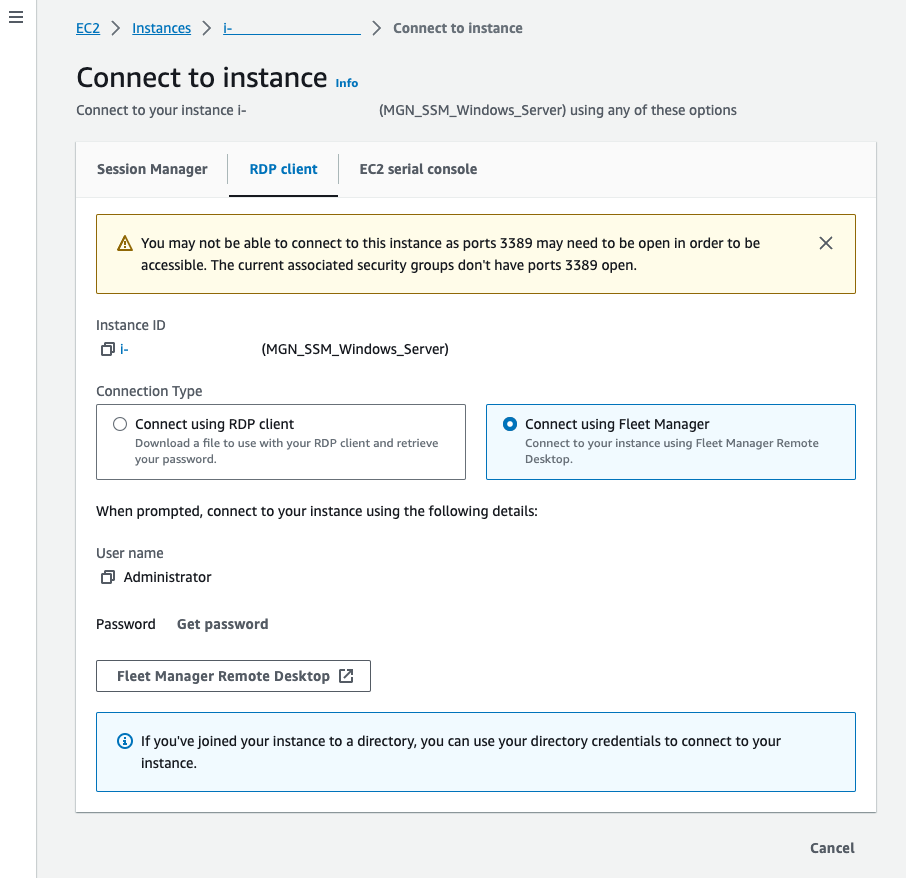
Task: Select Connect using RDP client option
Action: tap(119, 423)
